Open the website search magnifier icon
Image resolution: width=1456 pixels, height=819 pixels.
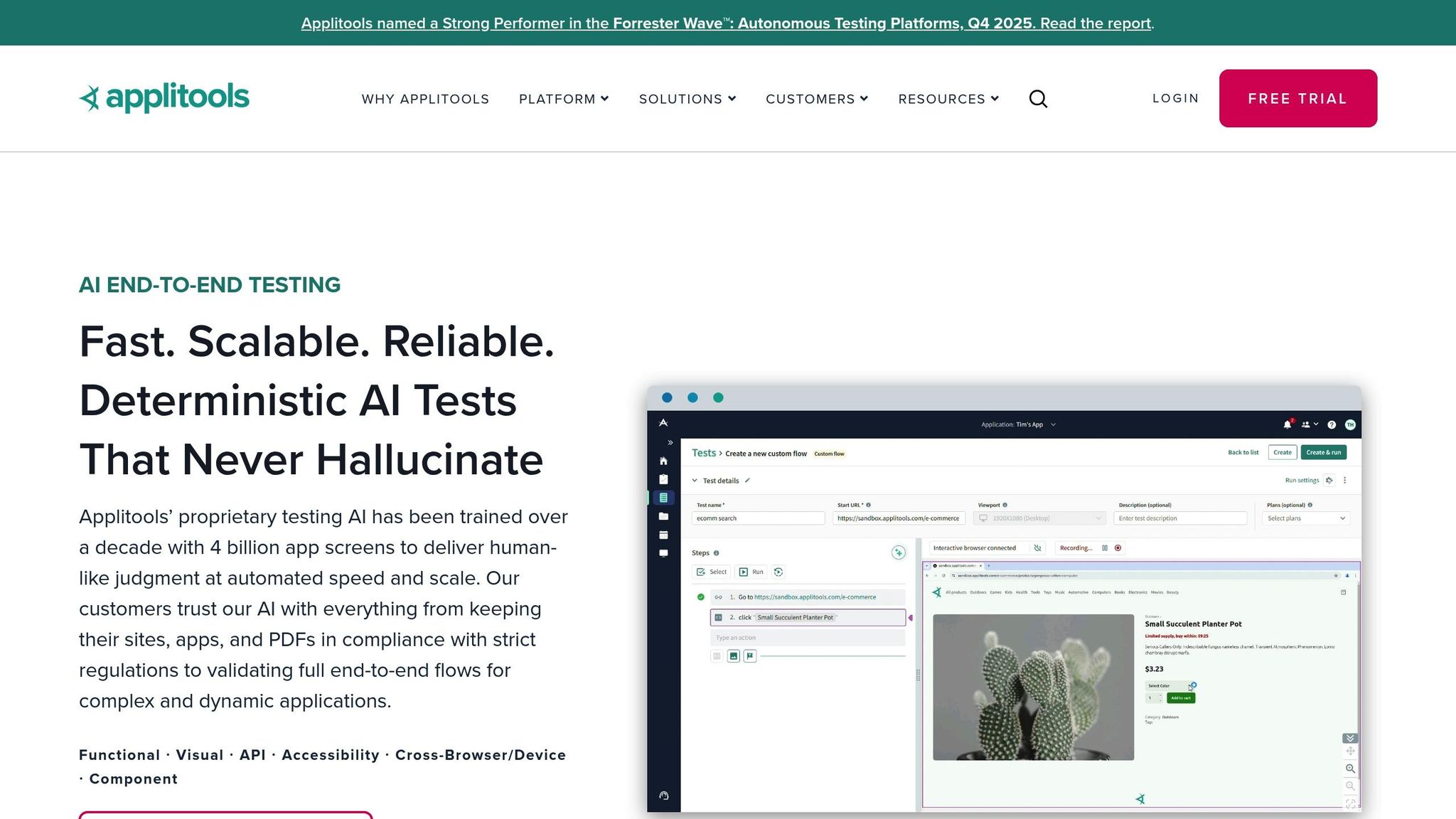pyautogui.click(x=1038, y=99)
